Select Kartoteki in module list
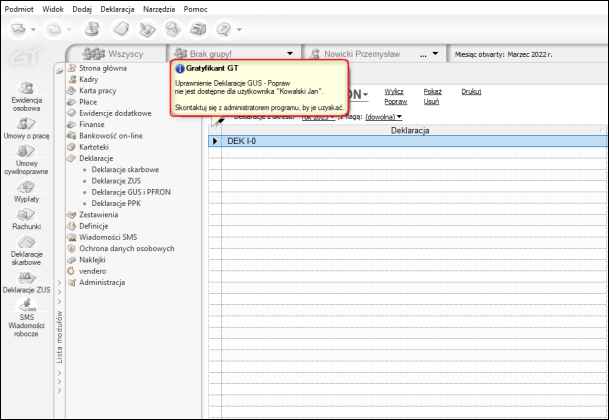 89,147
